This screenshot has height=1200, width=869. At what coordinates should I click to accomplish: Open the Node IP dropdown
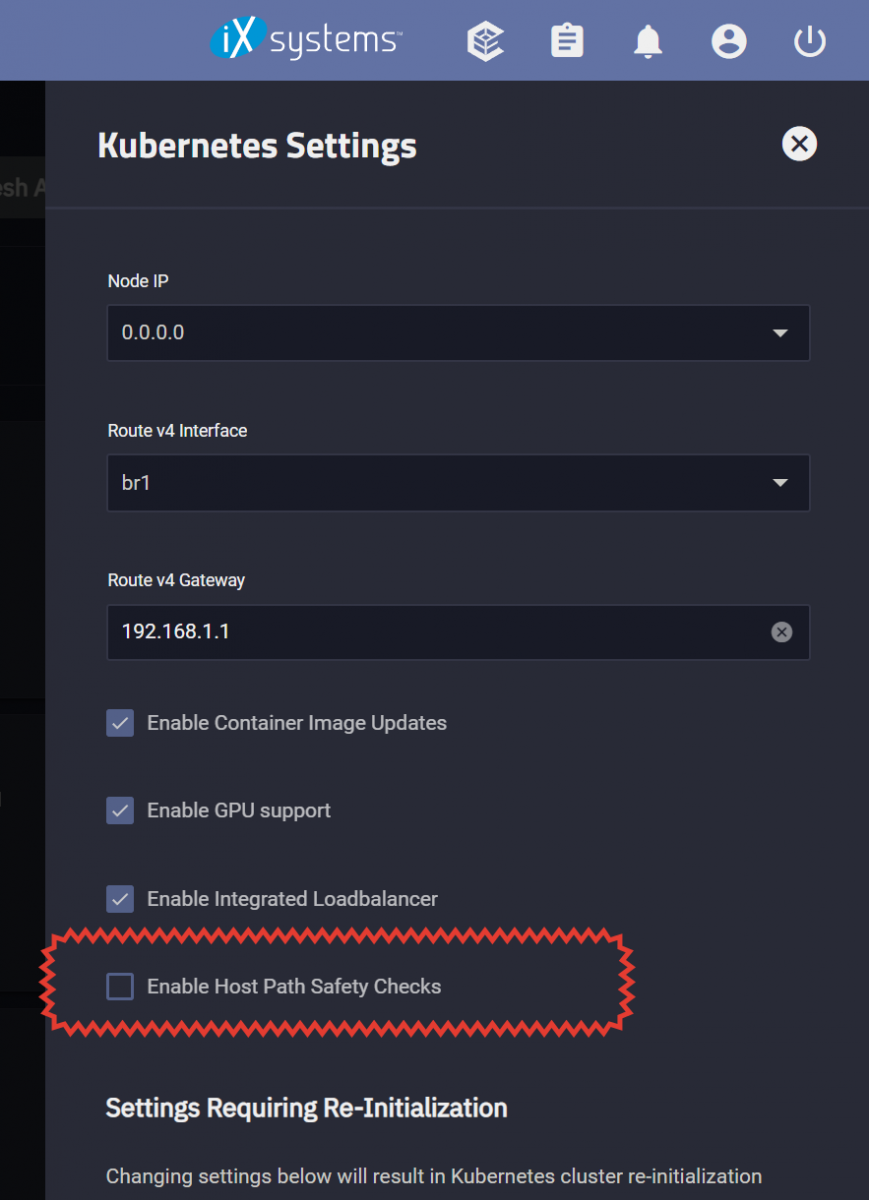[x=458, y=333]
